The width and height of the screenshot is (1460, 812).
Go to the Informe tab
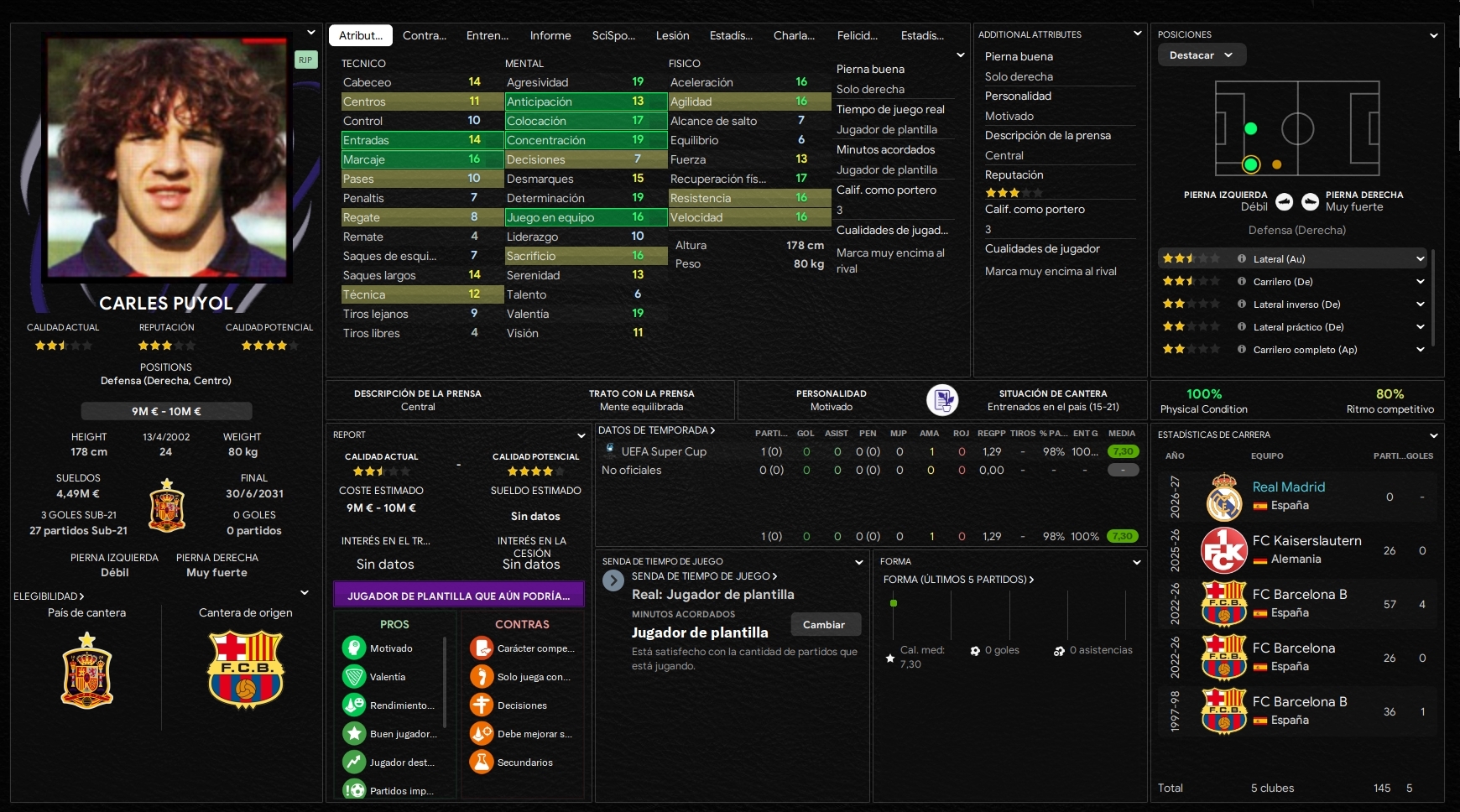pyautogui.click(x=550, y=35)
